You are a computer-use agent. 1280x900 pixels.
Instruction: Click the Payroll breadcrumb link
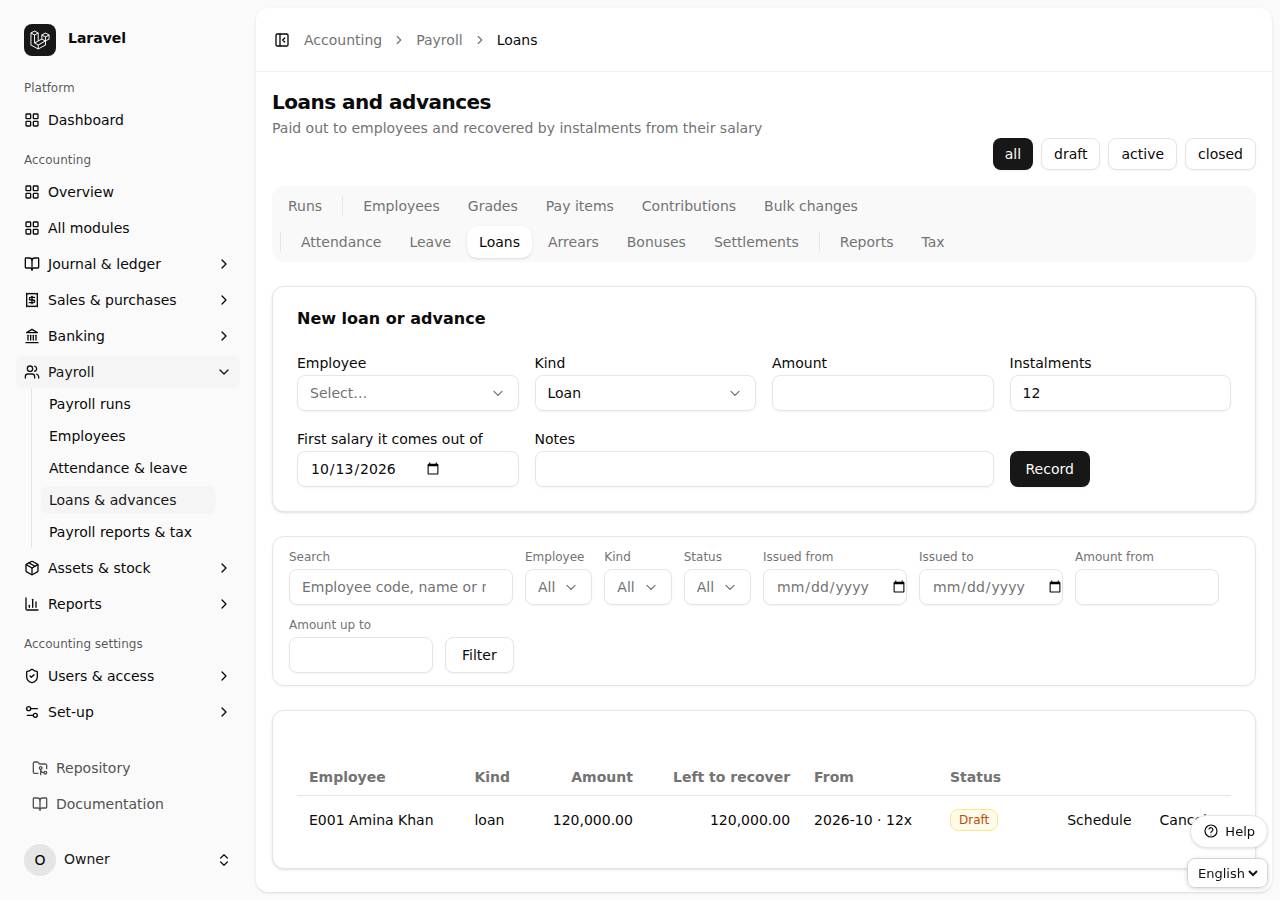439,40
